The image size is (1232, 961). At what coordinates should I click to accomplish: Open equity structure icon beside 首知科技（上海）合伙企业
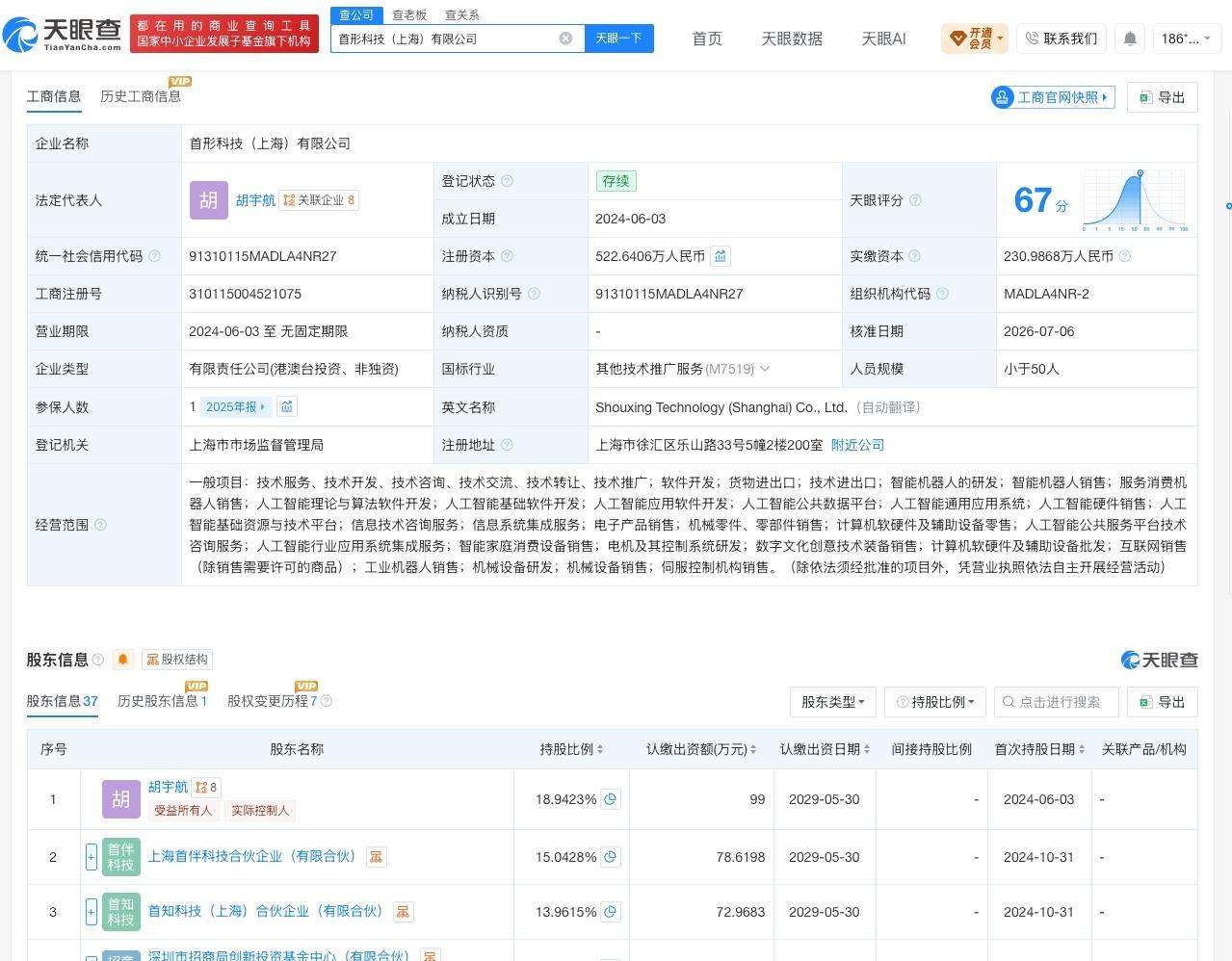point(403,912)
